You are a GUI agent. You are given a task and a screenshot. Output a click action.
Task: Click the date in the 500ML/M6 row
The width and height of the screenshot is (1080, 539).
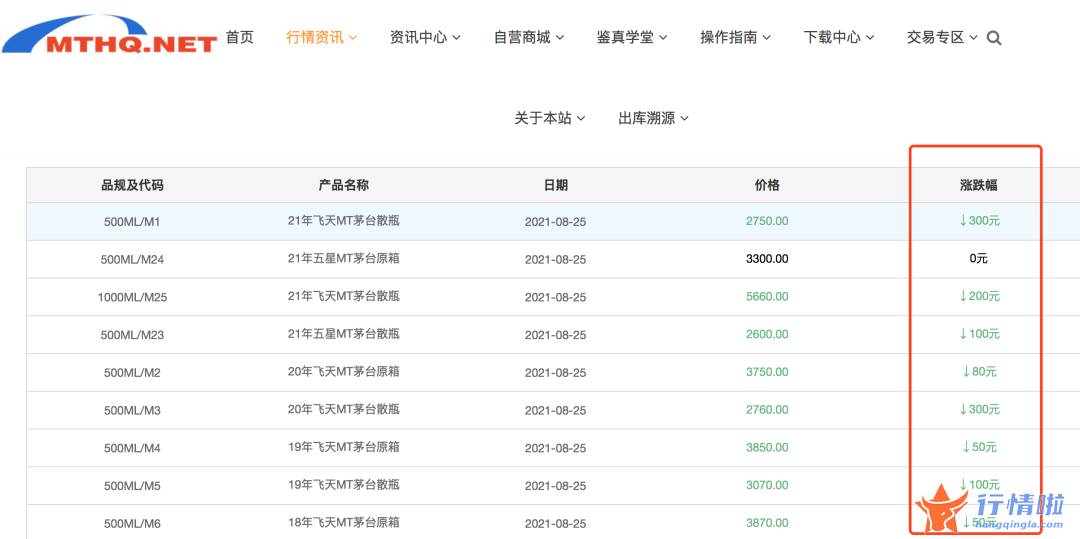(x=555, y=524)
